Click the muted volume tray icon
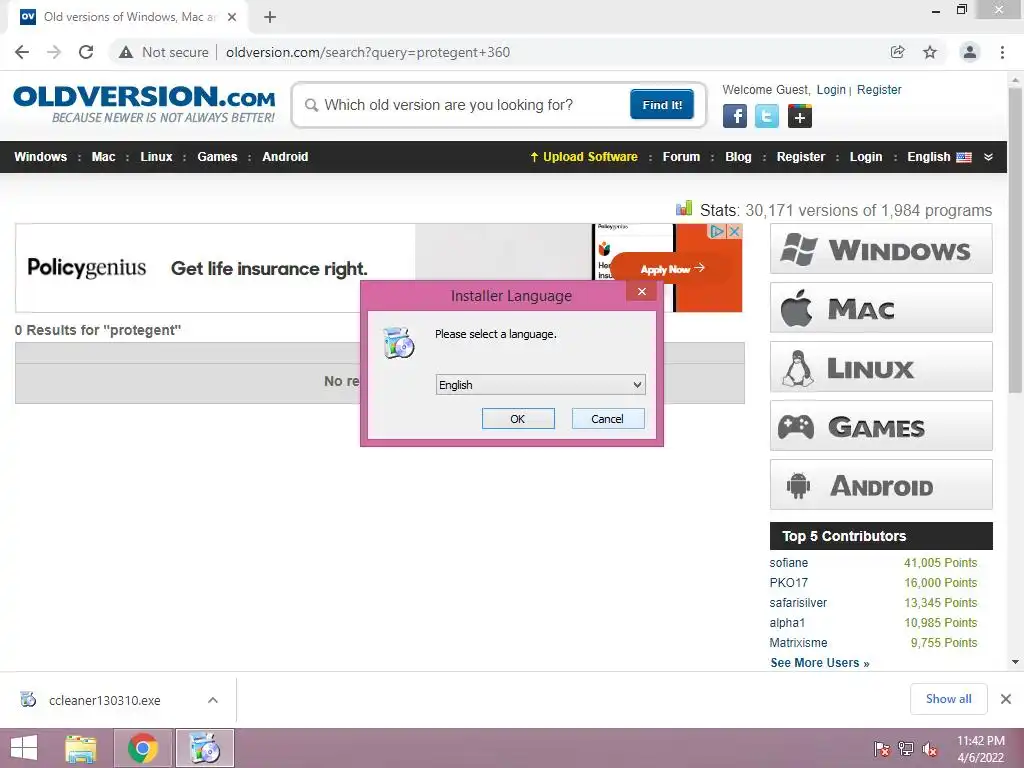This screenshot has width=1024, height=768. 930,749
